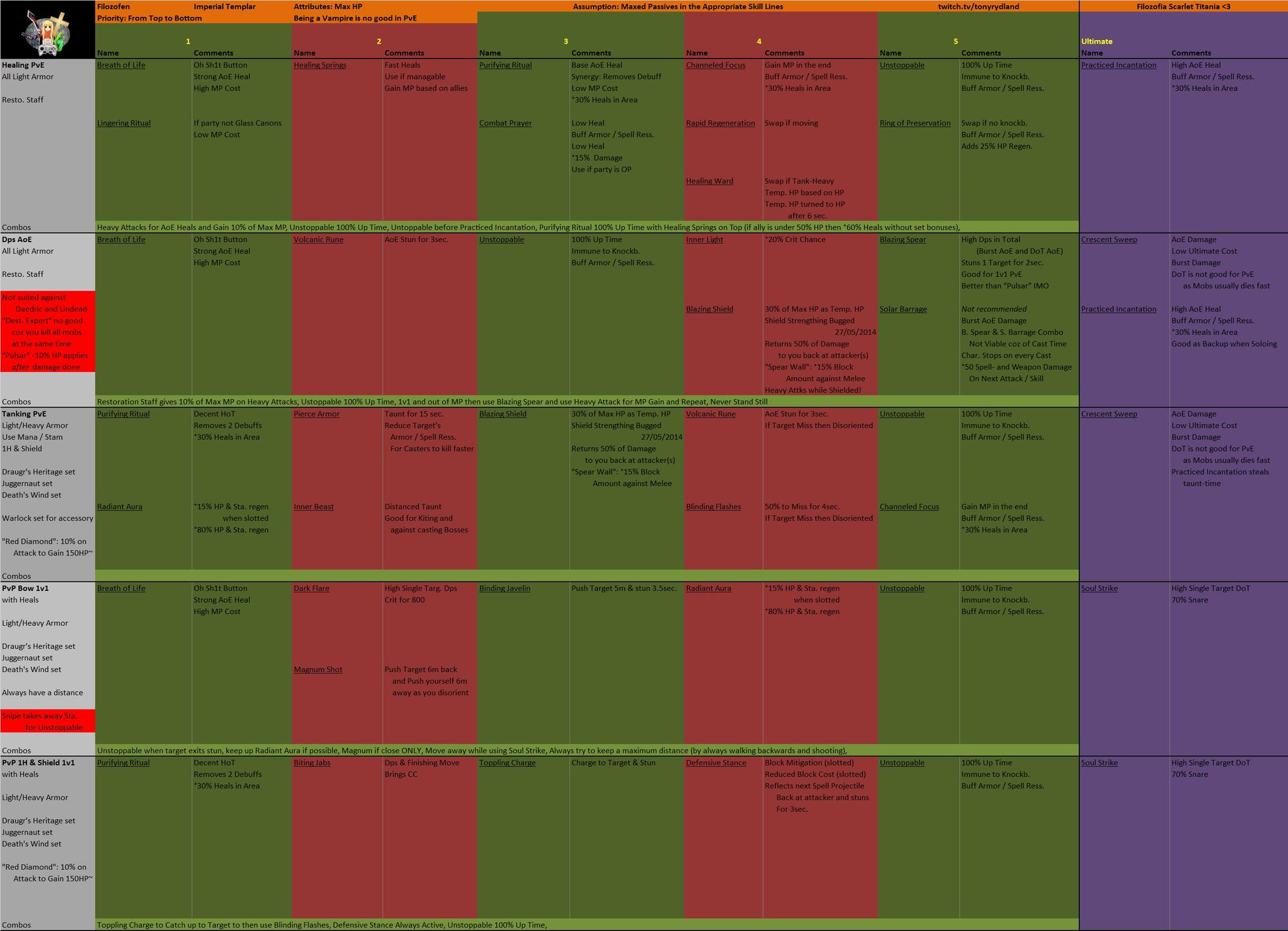
Task: Select the Pierce Armor skill name
Action: pos(317,414)
